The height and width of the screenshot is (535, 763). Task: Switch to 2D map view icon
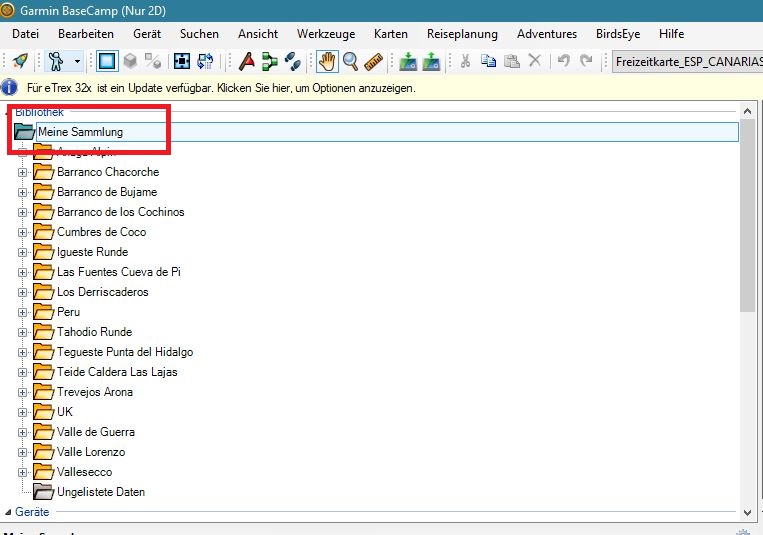point(107,61)
